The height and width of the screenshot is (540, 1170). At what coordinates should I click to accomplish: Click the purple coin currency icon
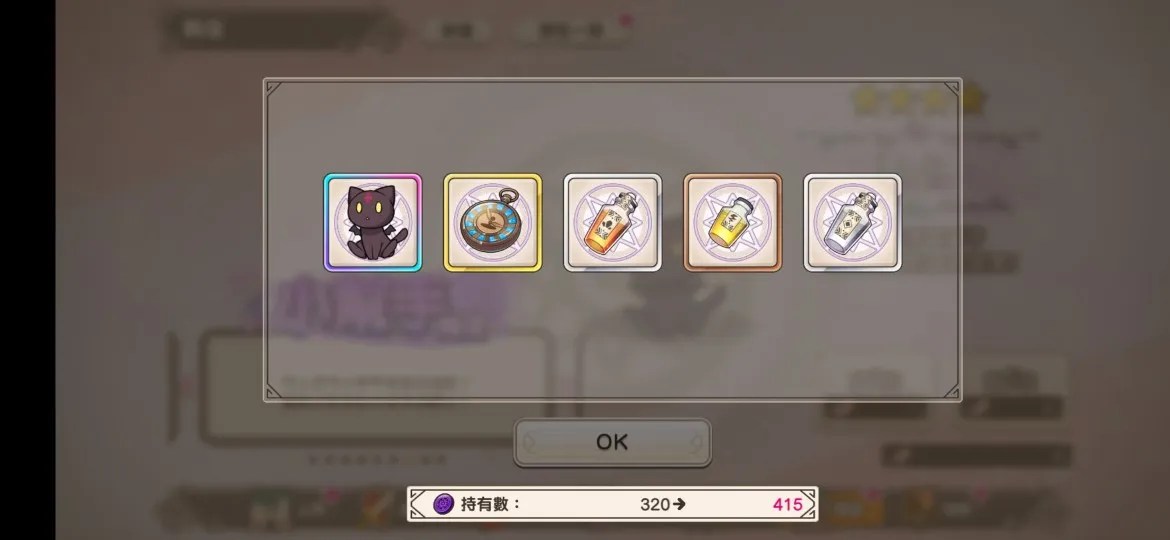(443, 504)
